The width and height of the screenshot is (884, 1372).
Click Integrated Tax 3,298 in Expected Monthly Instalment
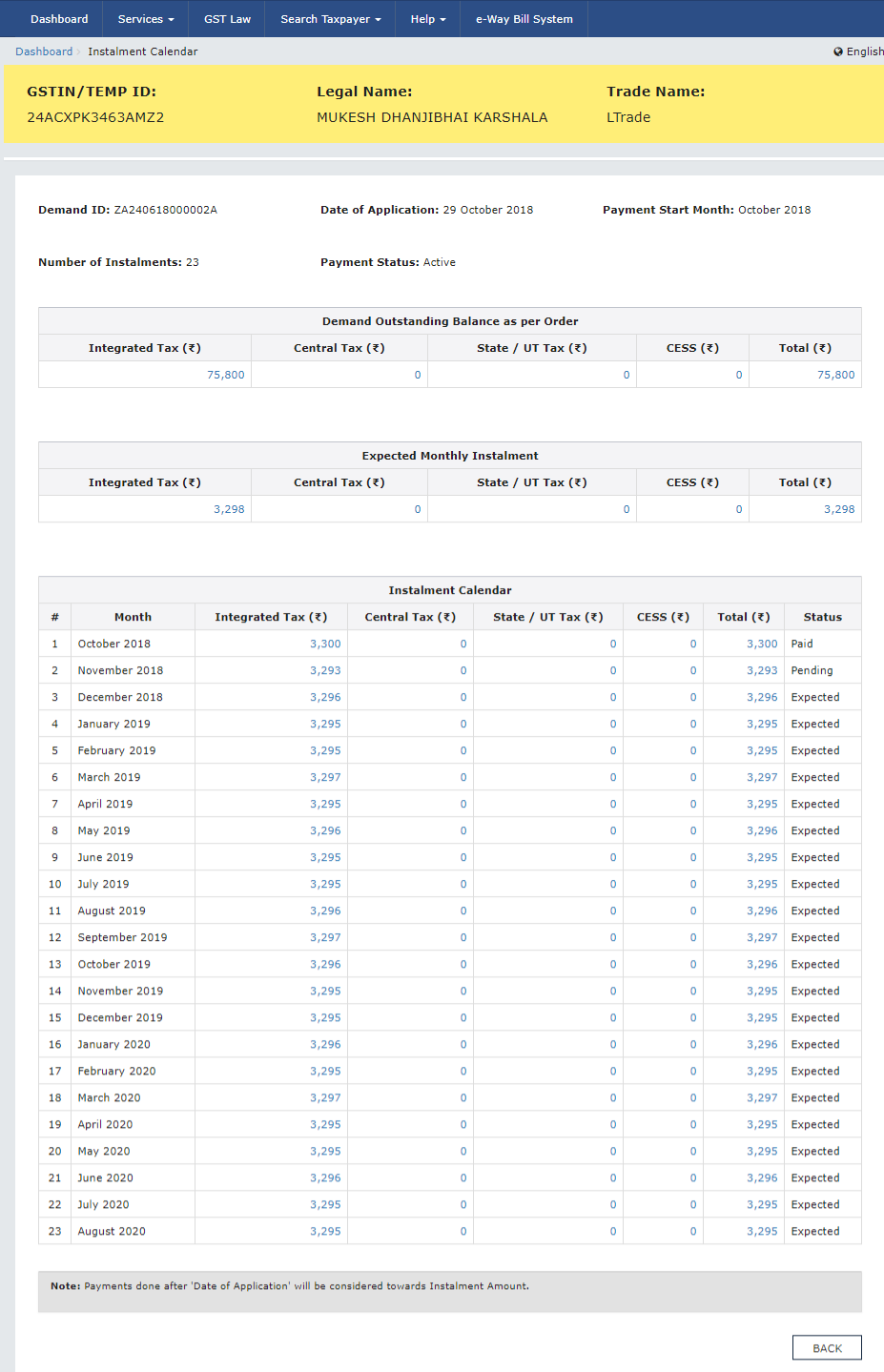(x=229, y=509)
